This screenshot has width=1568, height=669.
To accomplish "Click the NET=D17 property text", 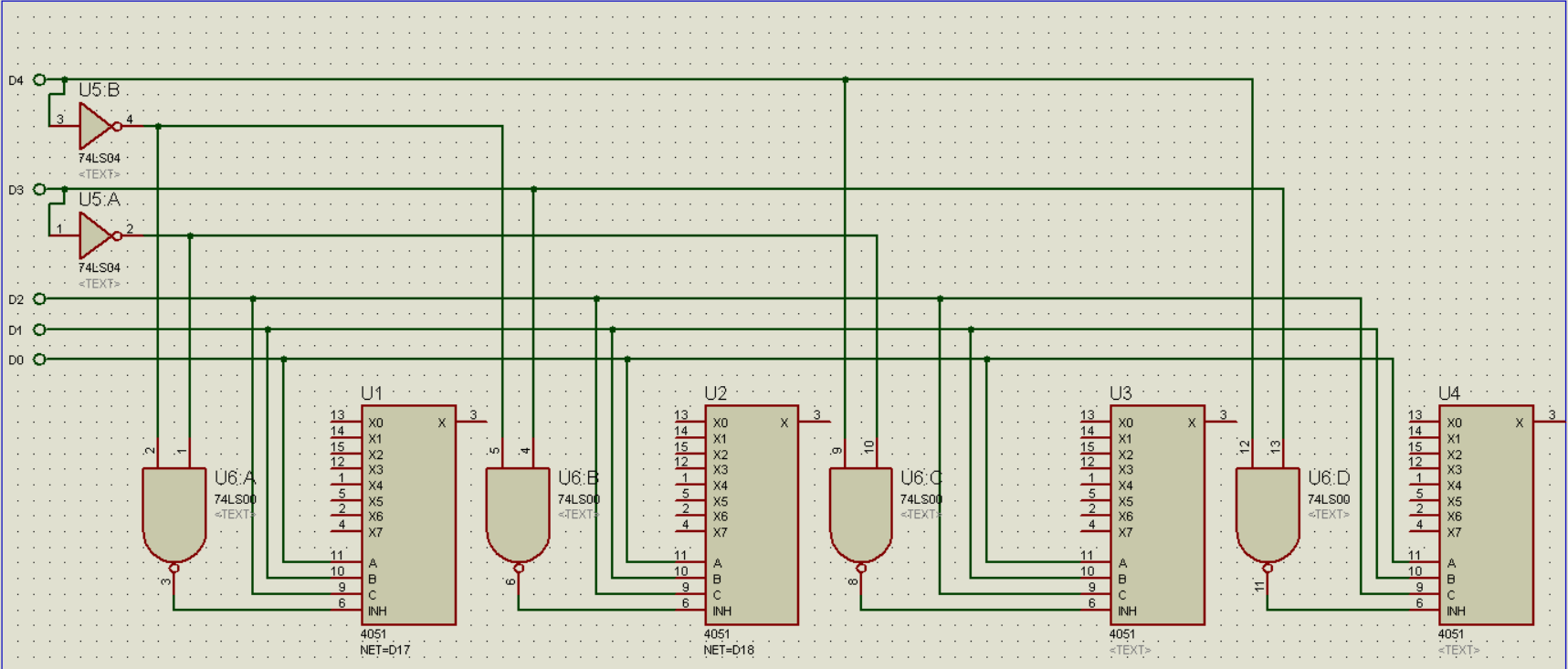I will [385, 650].
